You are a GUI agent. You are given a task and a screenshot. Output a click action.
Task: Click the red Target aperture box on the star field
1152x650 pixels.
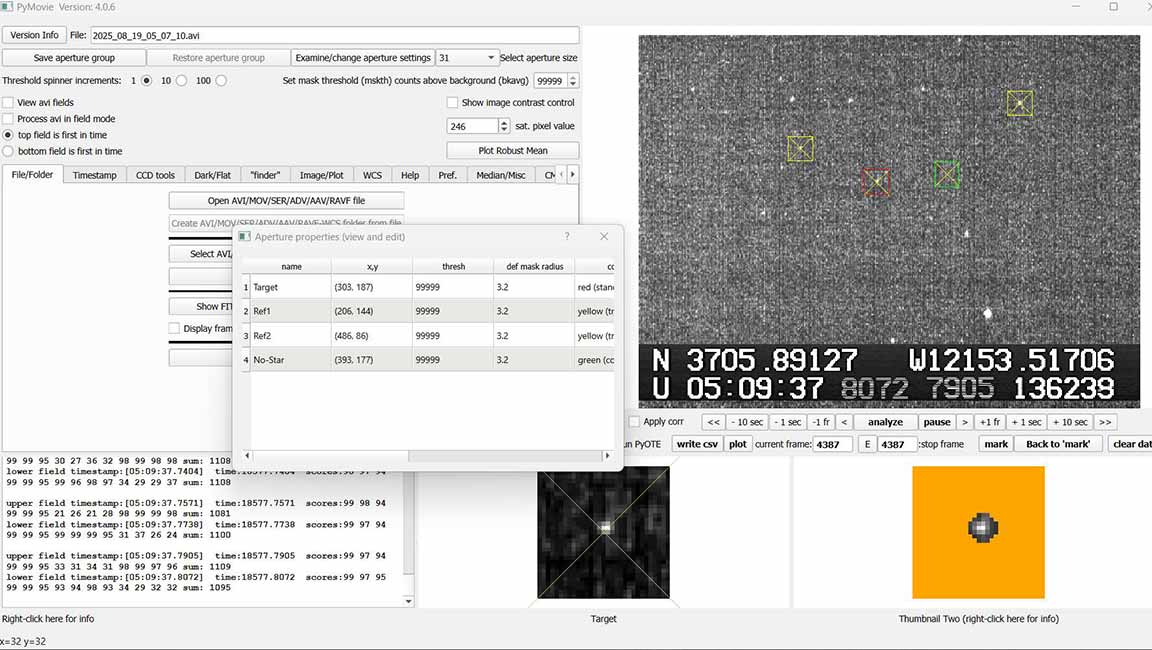click(876, 181)
